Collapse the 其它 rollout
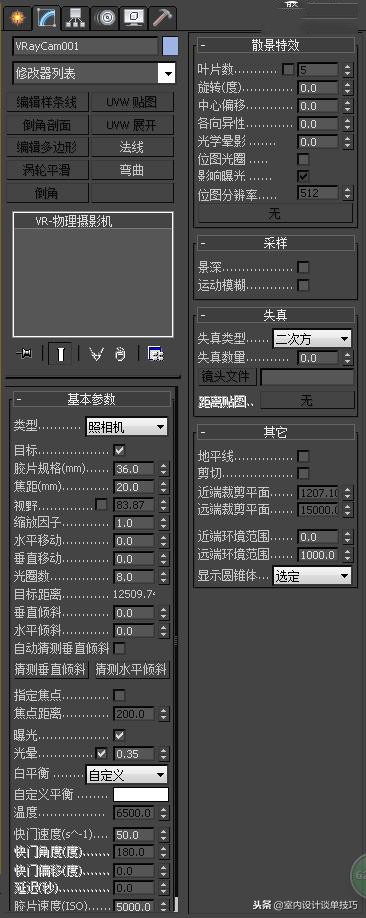Image resolution: width=366 pixels, height=918 pixels. [x=275, y=432]
